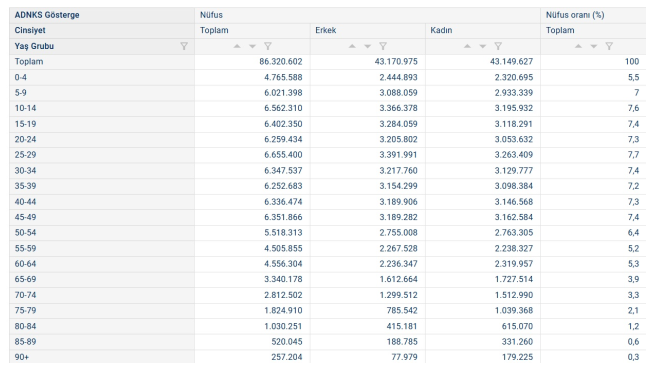Select the 30-34 age group row
660x381 pixels.
tap(102, 171)
